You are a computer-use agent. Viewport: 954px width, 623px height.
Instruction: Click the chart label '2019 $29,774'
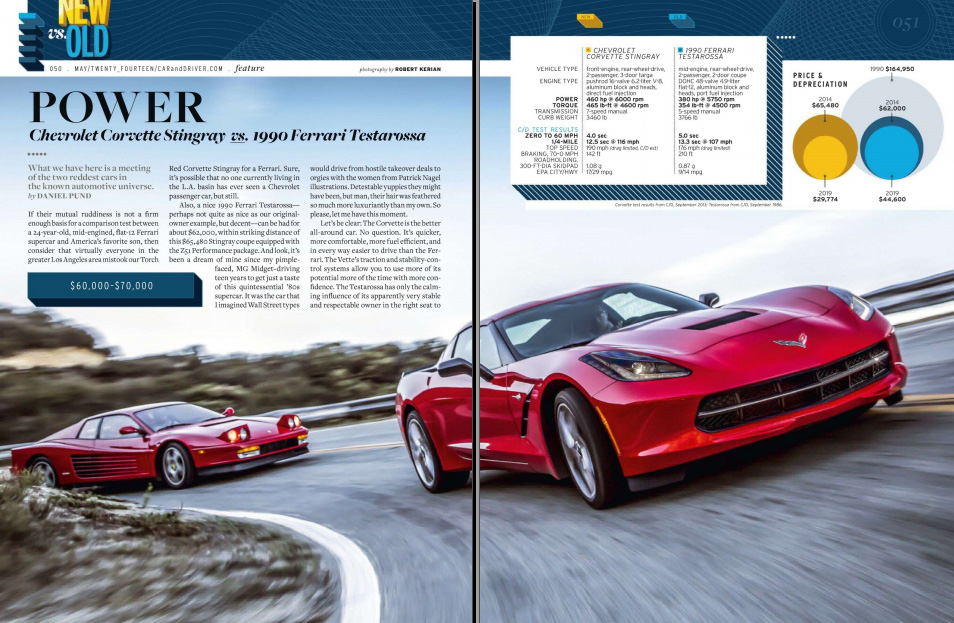click(825, 196)
